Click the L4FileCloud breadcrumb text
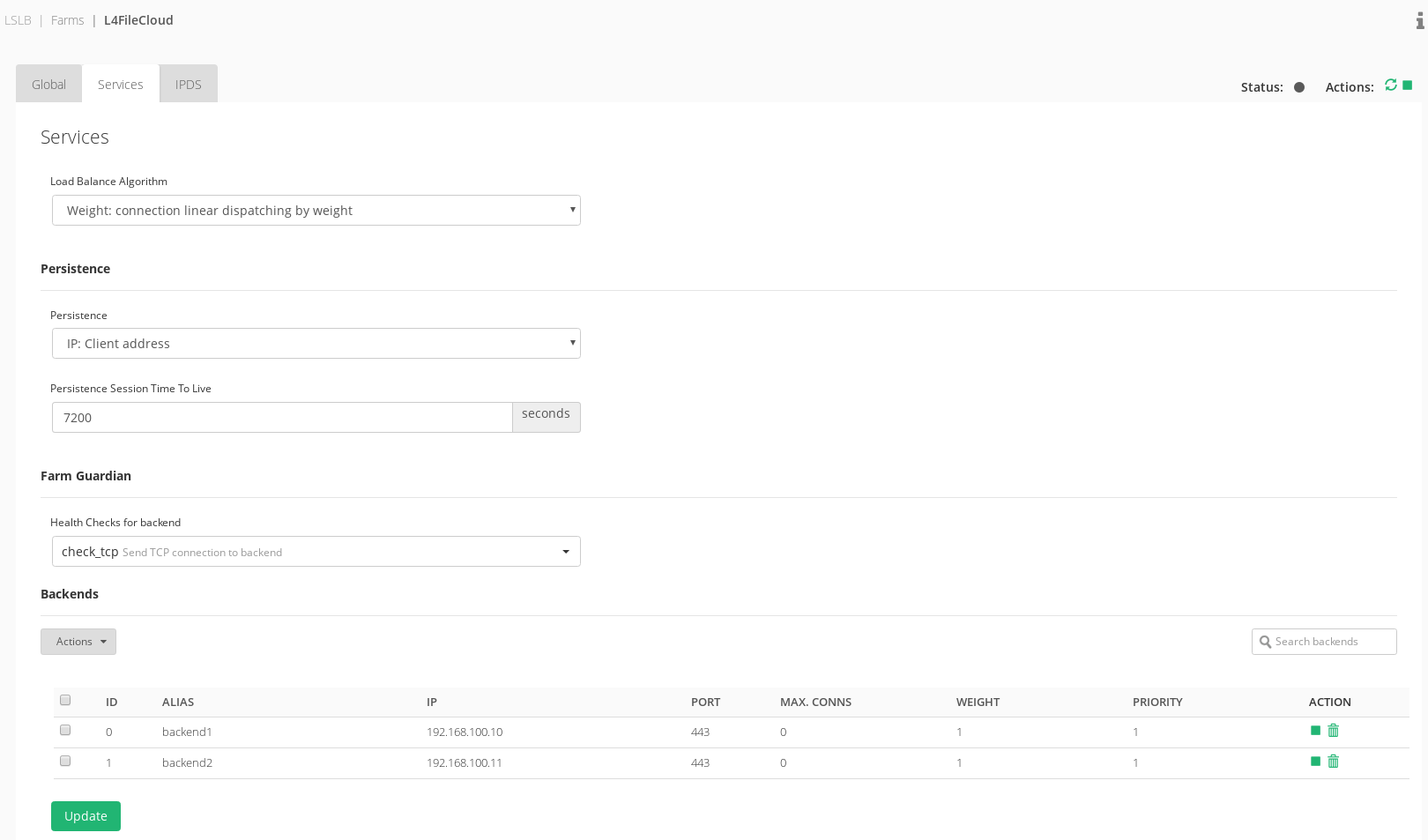This screenshot has width=1428, height=840. (x=138, y=20)
